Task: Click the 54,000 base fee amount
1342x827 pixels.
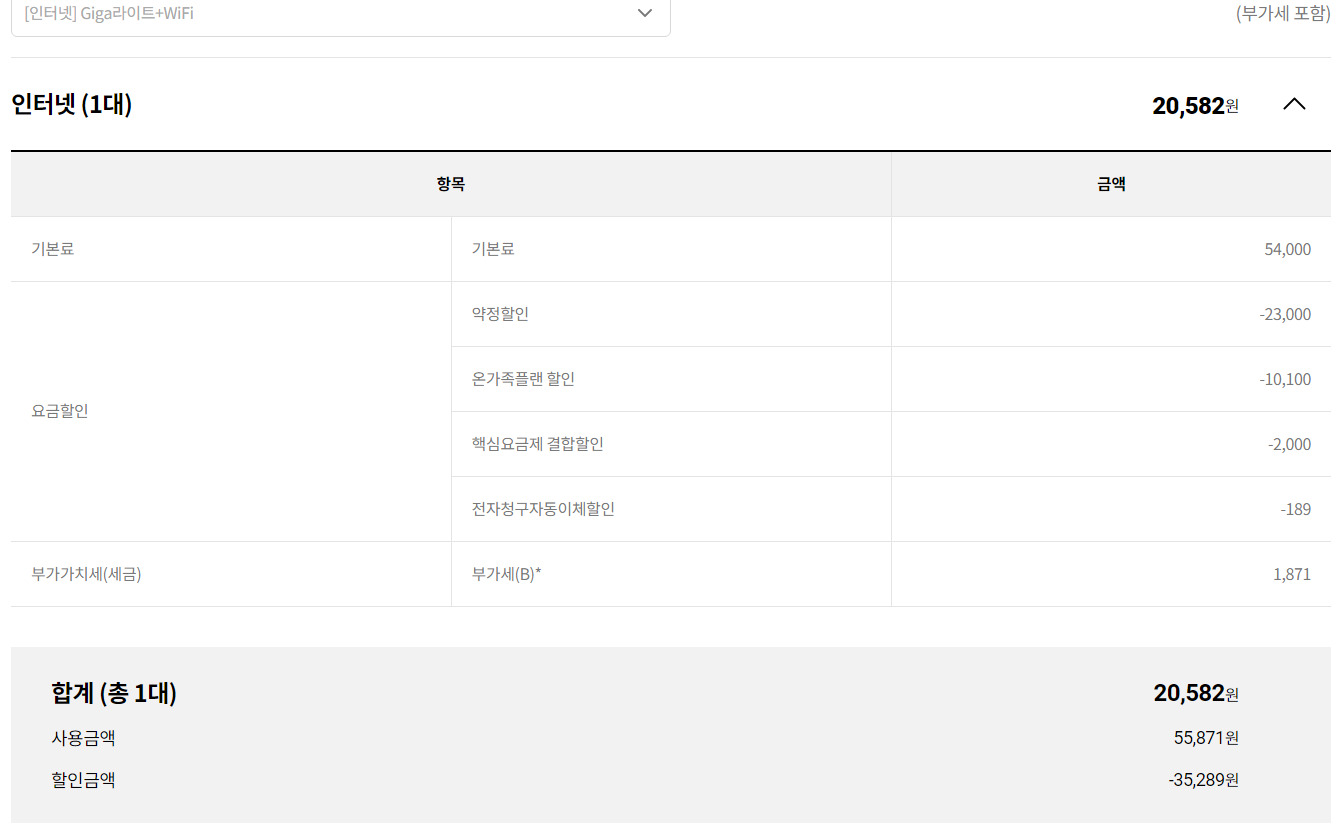Action: coord(1287,249)
